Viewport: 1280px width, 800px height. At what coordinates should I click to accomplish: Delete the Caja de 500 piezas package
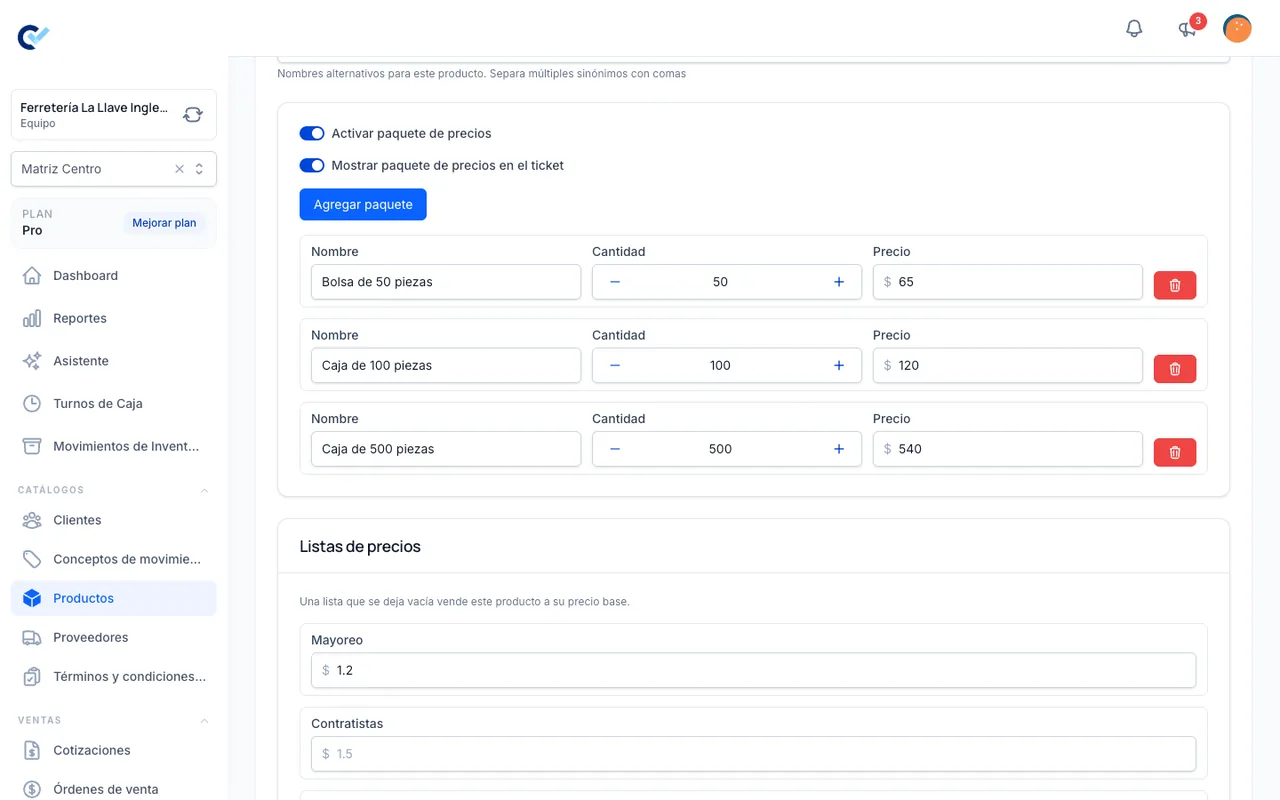1175,452
